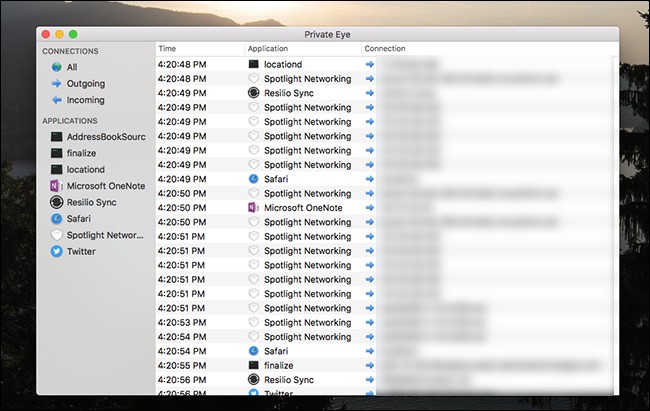Zoom the Private Eye window with green button
The height and width of the screenshot is (411, 650).
click(73, 34)
